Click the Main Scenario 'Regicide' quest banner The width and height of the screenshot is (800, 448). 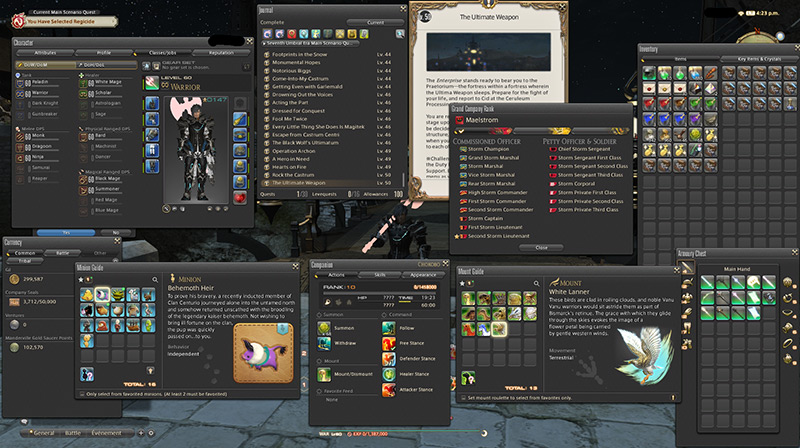click(65, 21)
